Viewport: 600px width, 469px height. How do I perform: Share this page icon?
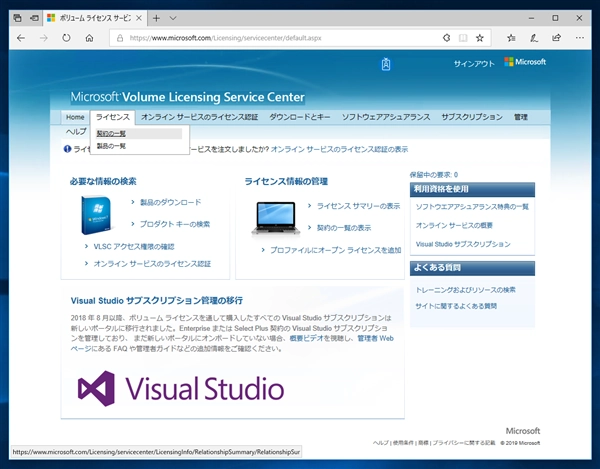556,38
